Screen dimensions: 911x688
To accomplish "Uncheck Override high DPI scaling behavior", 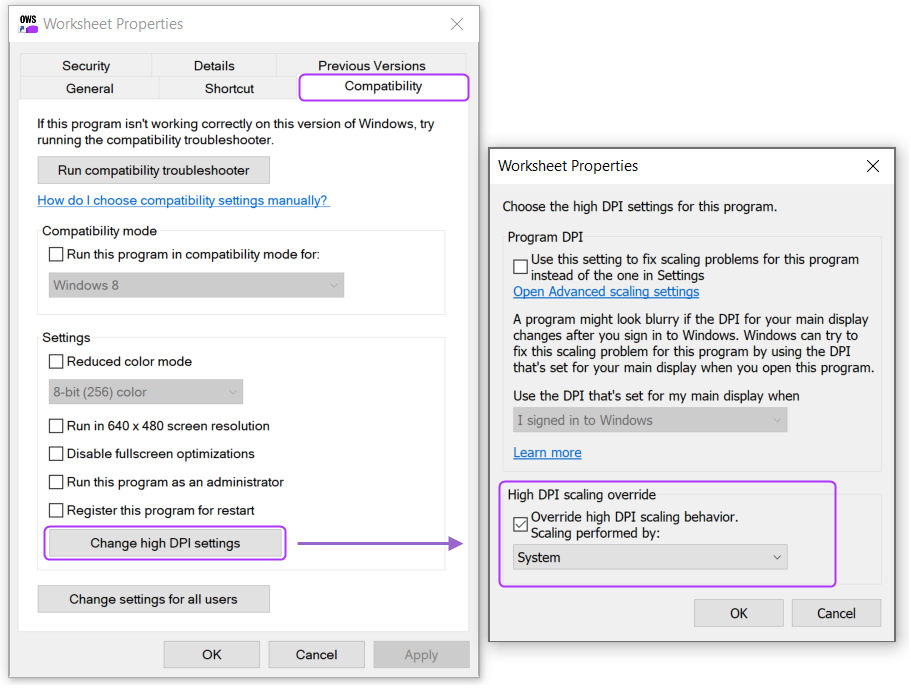I will point(521,523).
